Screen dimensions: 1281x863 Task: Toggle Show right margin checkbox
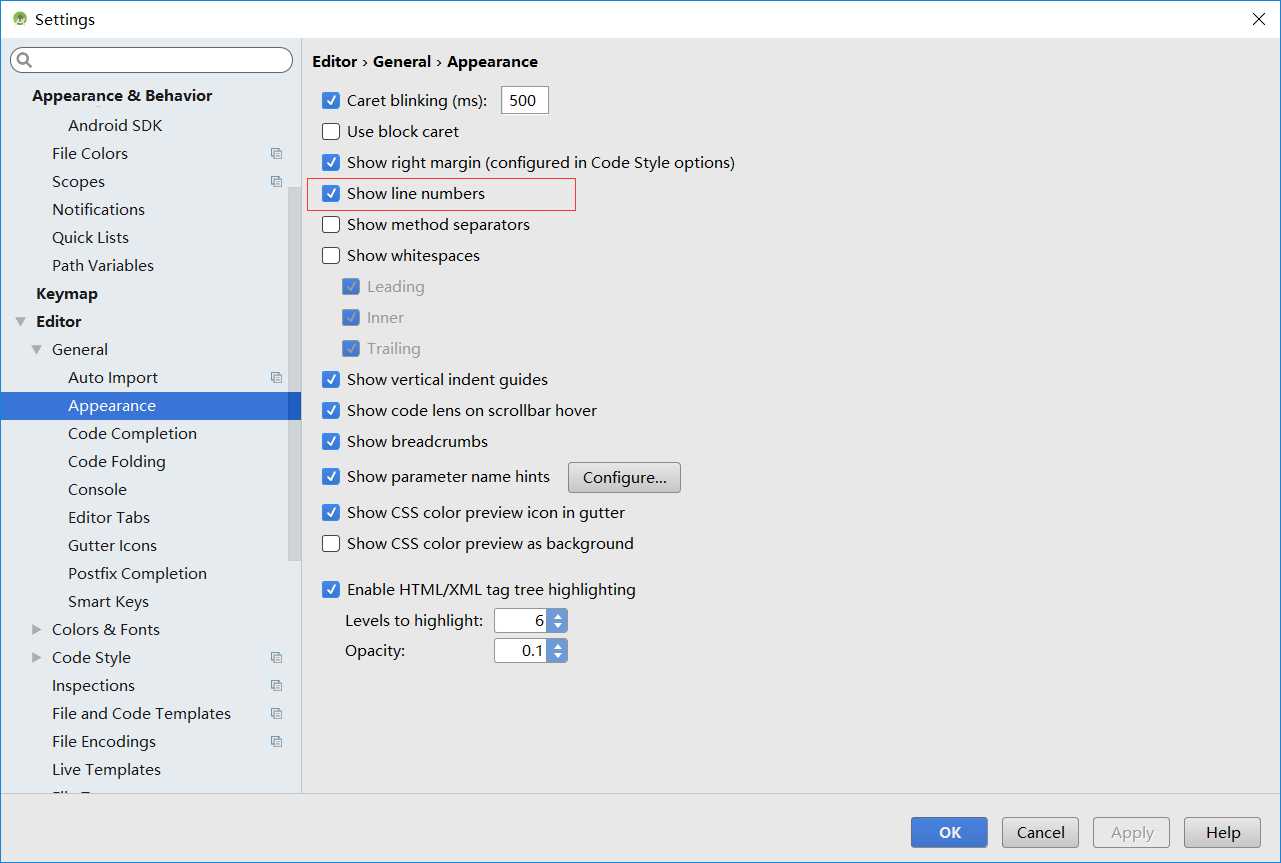coord(331,162)
